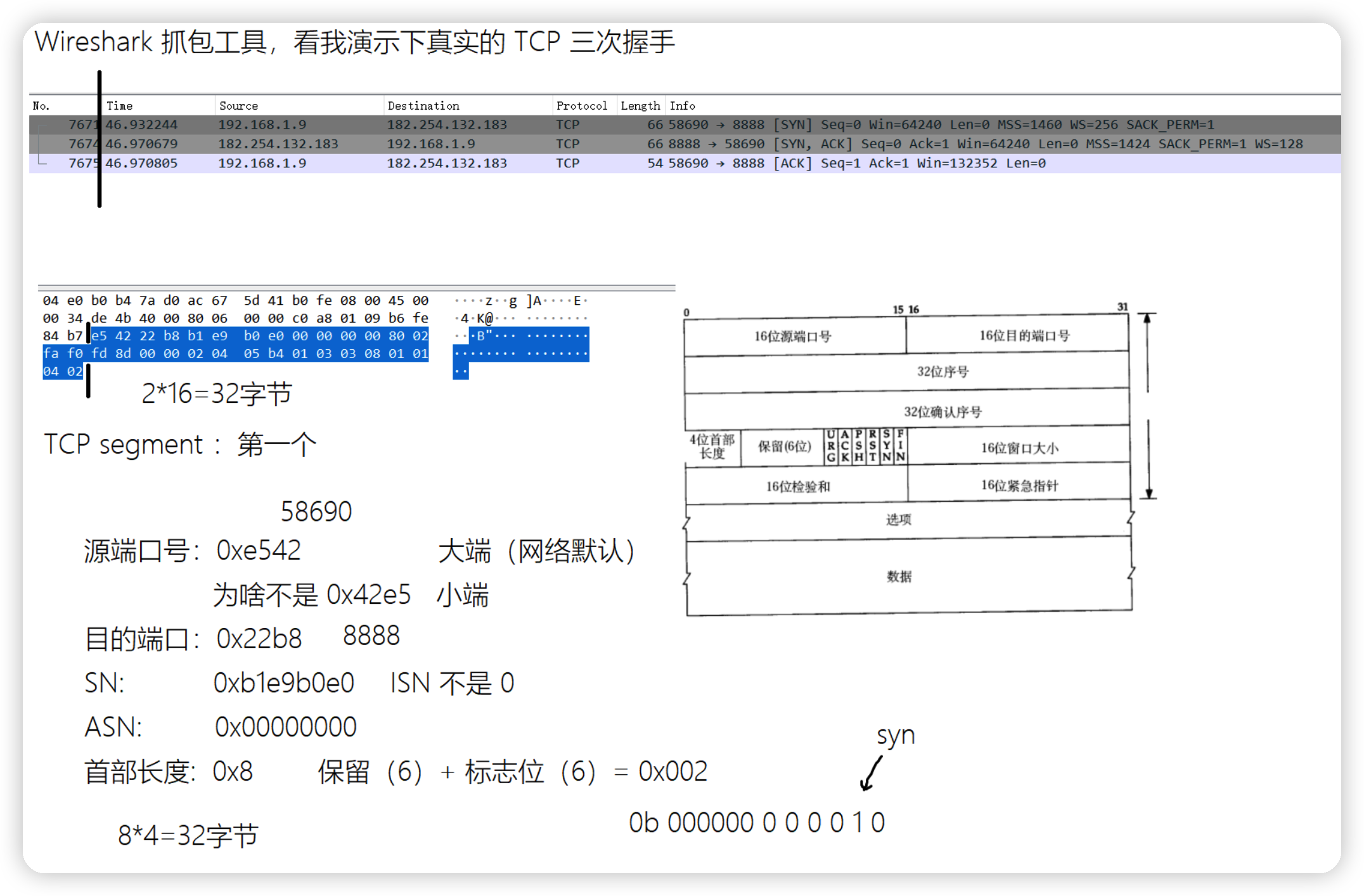This screenshot has width=1364, height=896.
Task: Click the 16位源端口号 field in diagram
Action: click(792, 336)
